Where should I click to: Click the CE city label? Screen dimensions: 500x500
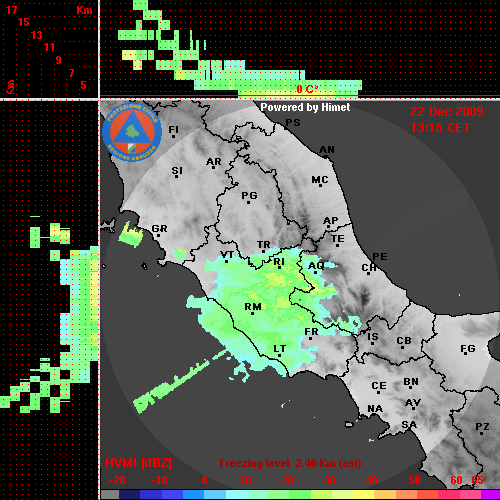tap(379, 386)
